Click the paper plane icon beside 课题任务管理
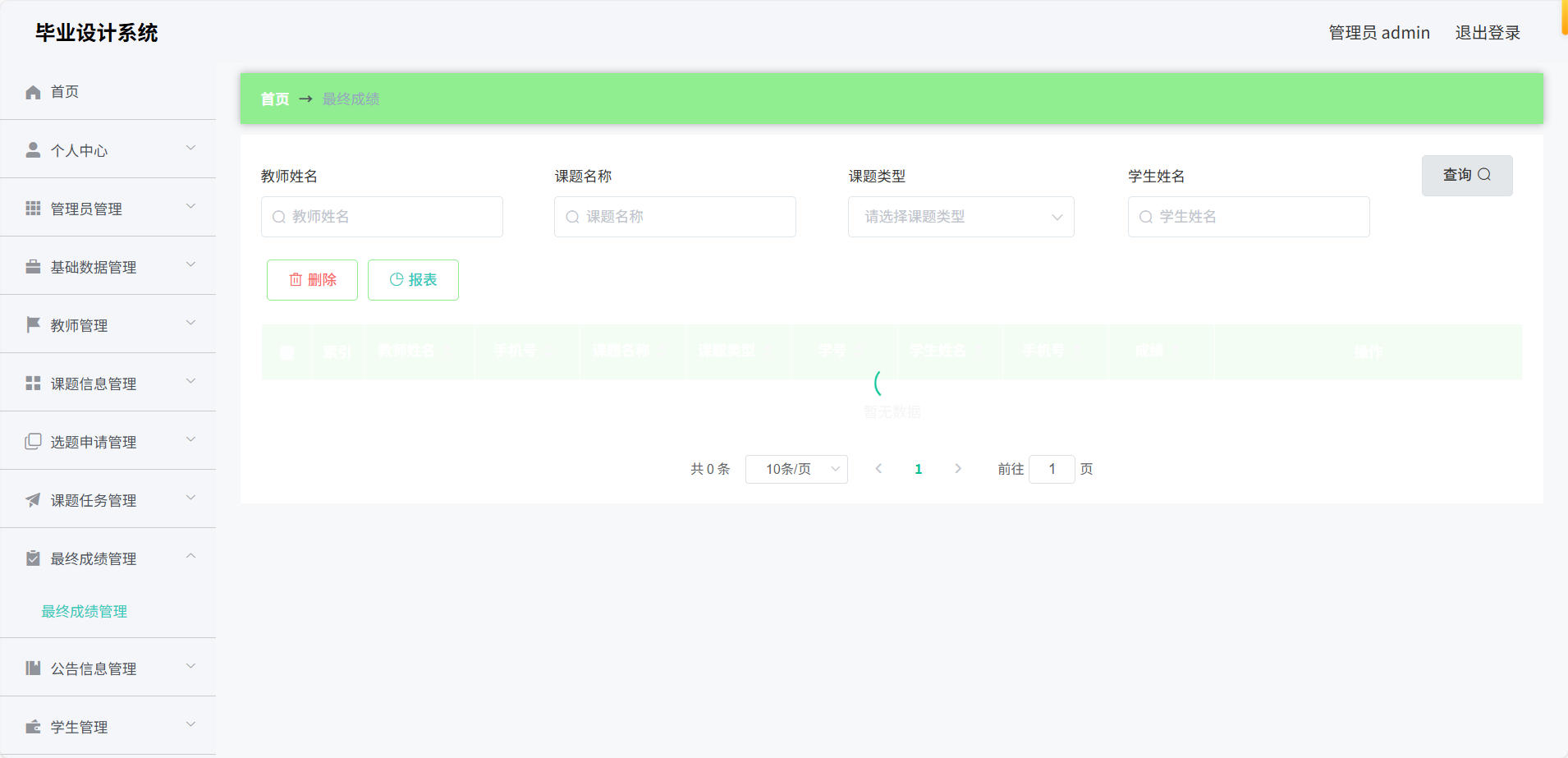The height and width of the screenshot is (758, 1568). (33, 500)
